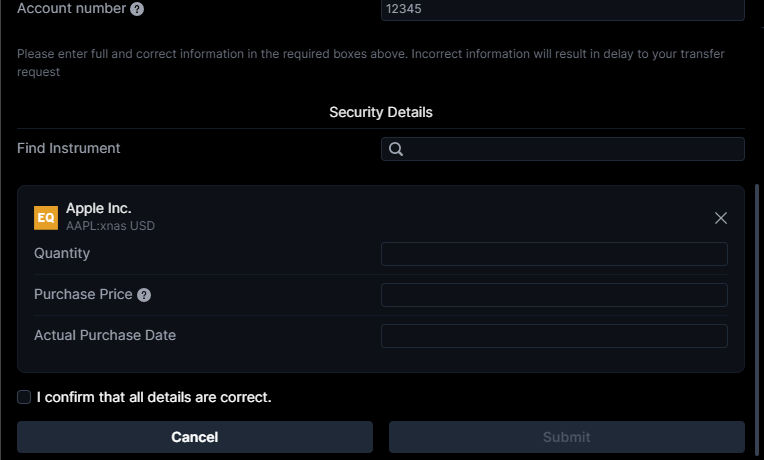
Task: Click the Security Details section heading
Action: 381,113
